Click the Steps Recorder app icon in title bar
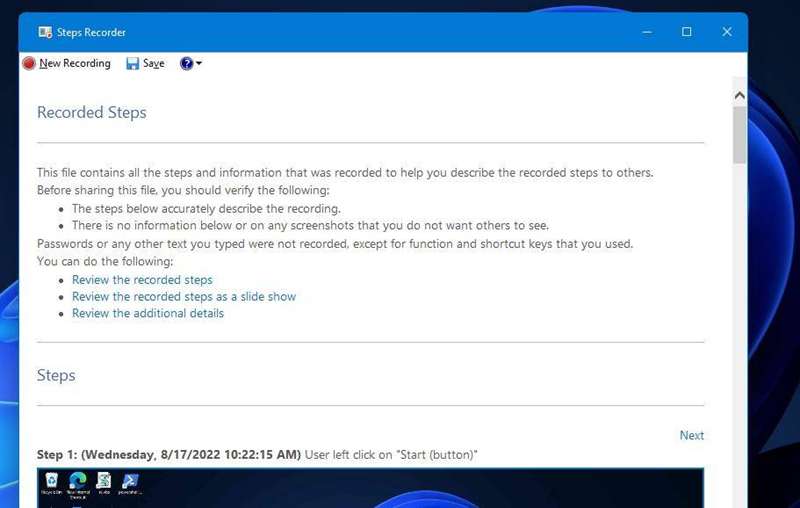This screenshot has height=508, width=800. pos(45,32)
